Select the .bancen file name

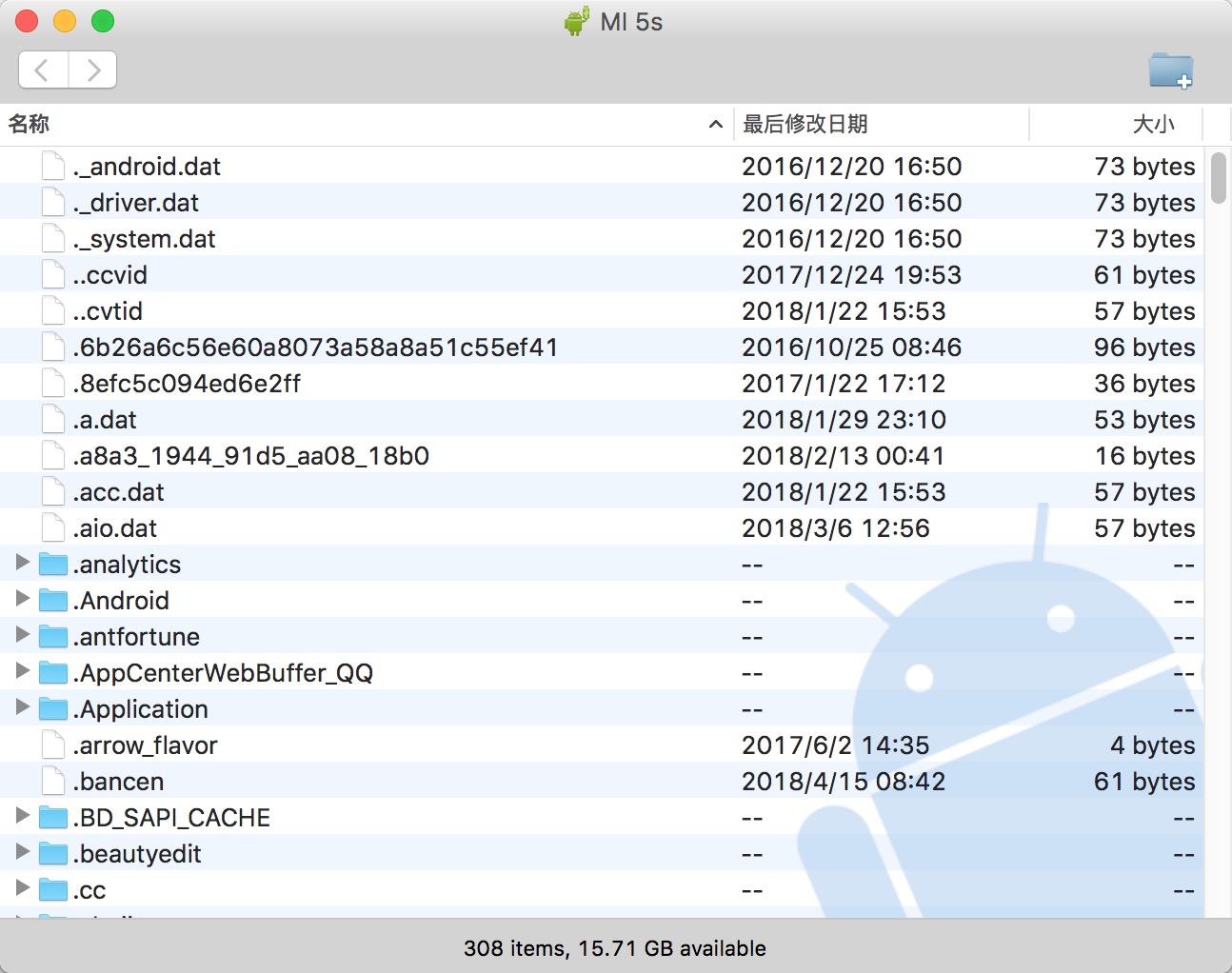click(119, 782)
